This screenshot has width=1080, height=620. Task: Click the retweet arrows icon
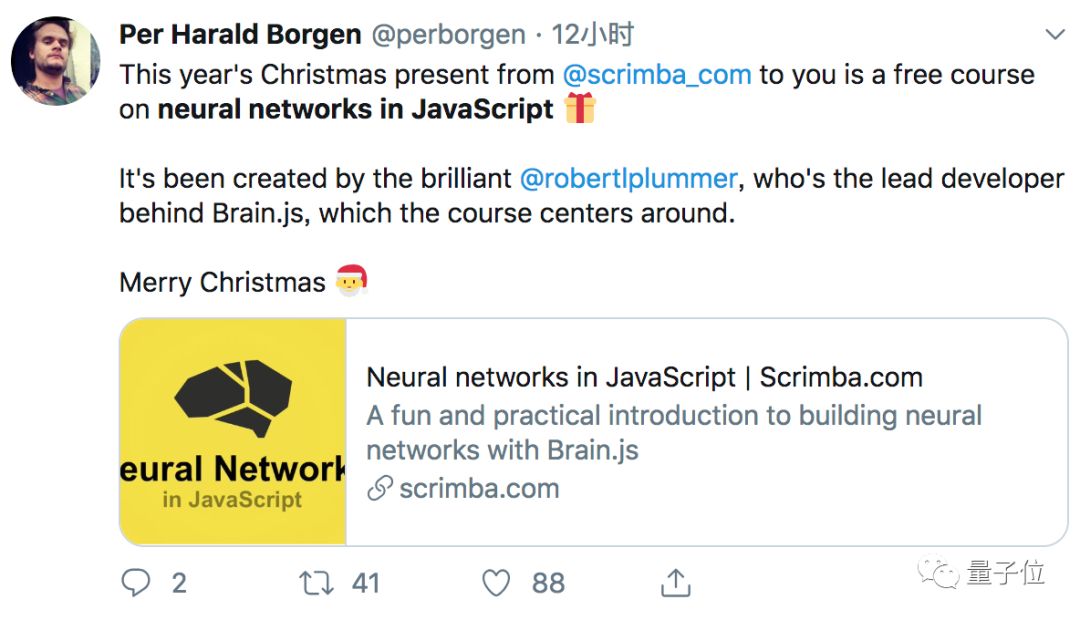tap(317, 583)
